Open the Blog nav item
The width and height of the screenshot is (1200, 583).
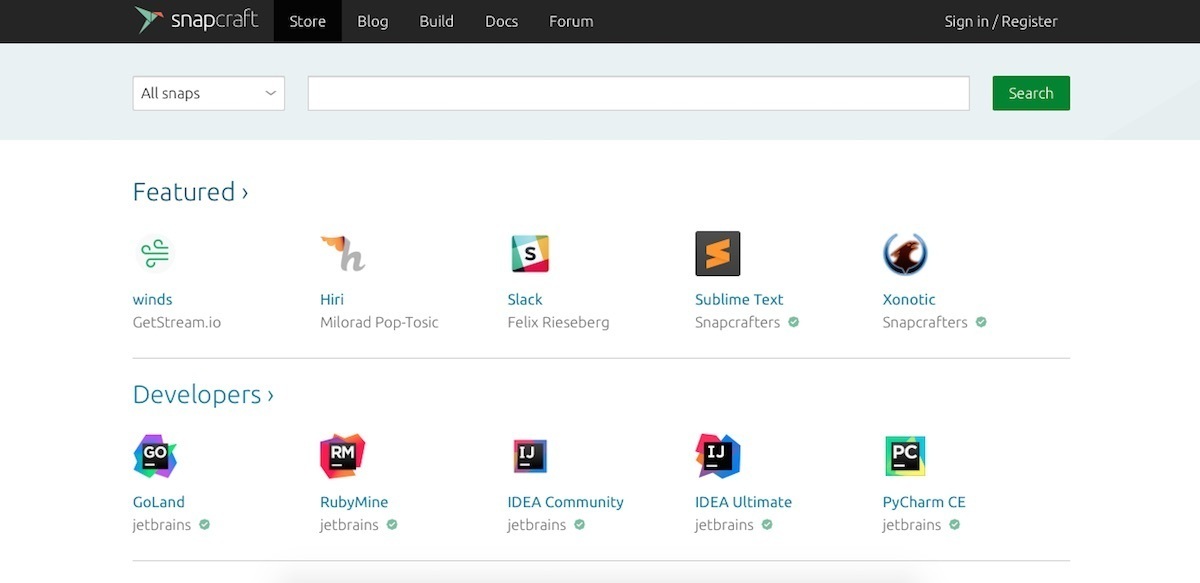click(373, 21)
